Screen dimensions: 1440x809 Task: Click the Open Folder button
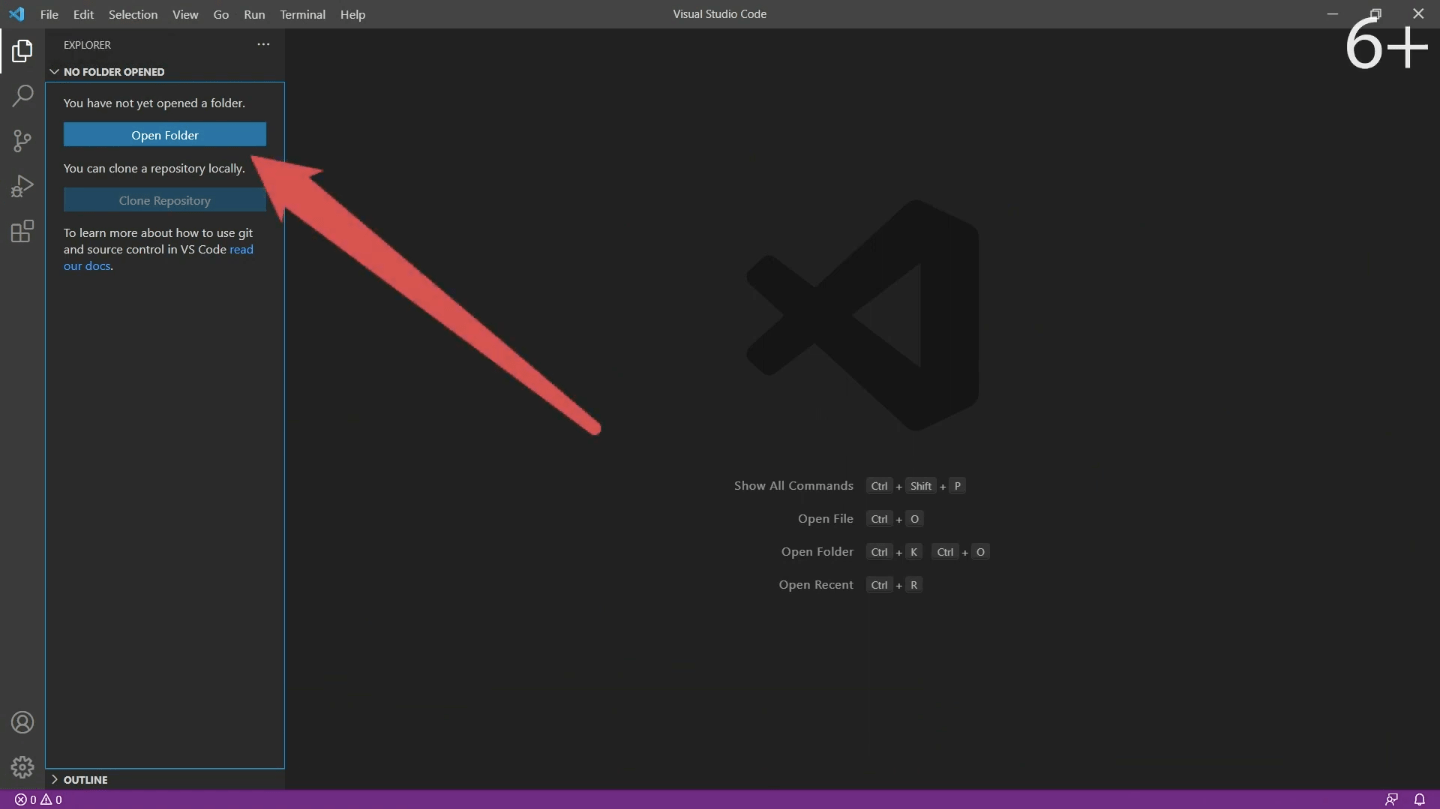[x=165, y=135]
